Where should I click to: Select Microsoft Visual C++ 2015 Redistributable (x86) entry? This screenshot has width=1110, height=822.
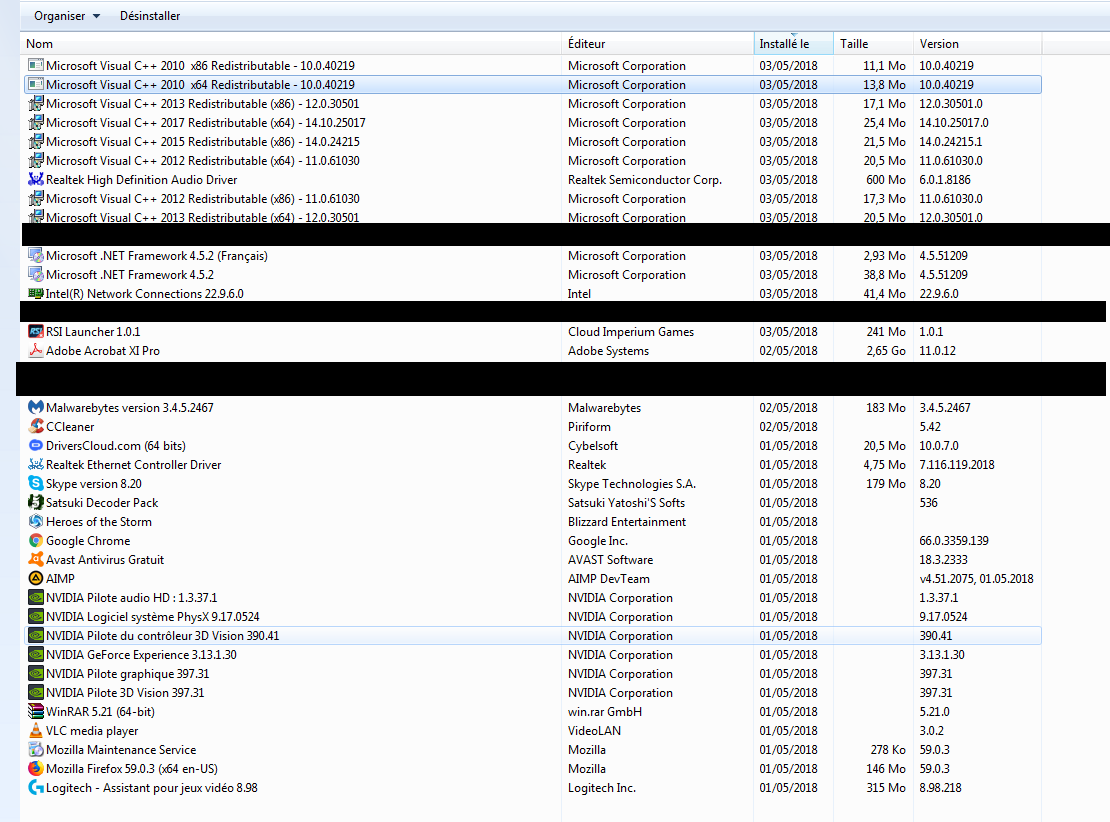[x=202, y=142]
